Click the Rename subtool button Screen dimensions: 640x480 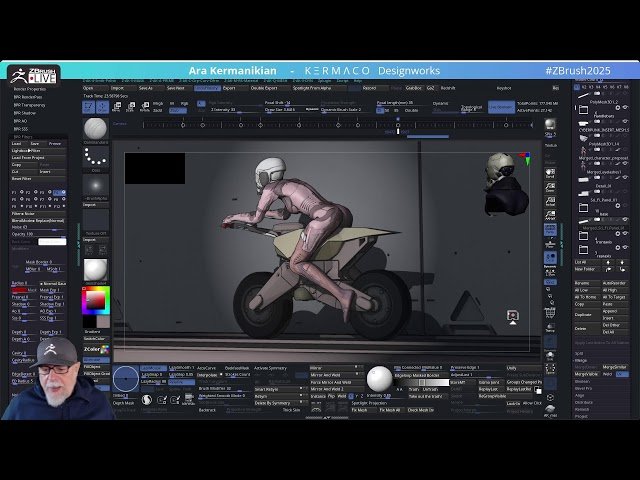click(x=587, y=283)
